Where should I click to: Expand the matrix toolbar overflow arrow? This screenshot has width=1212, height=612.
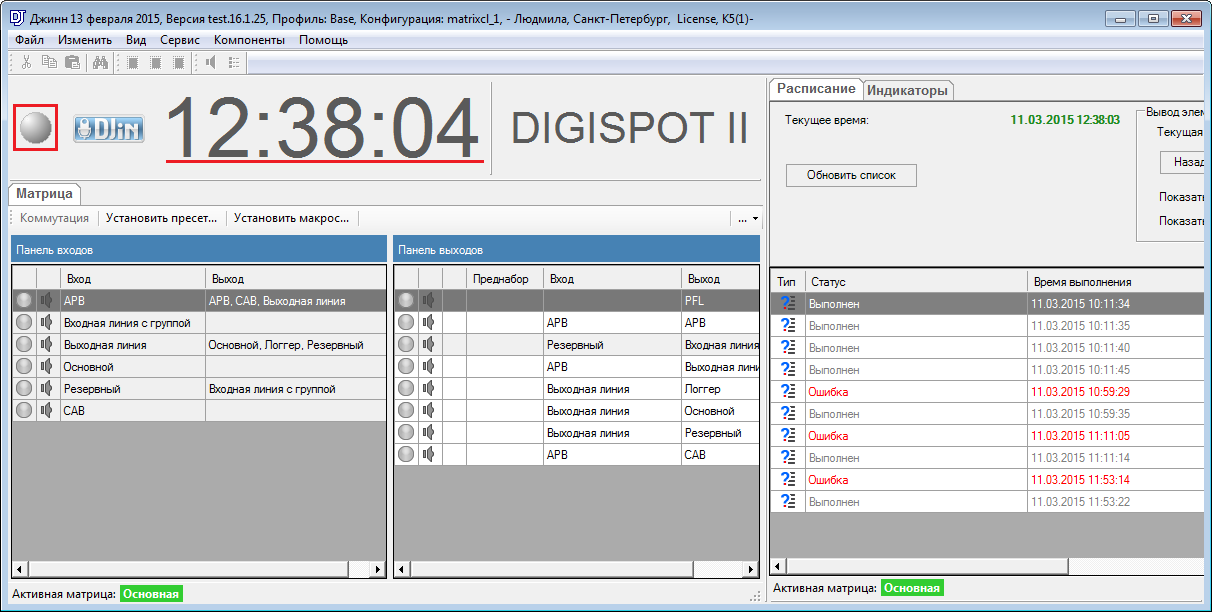[747, 218]
